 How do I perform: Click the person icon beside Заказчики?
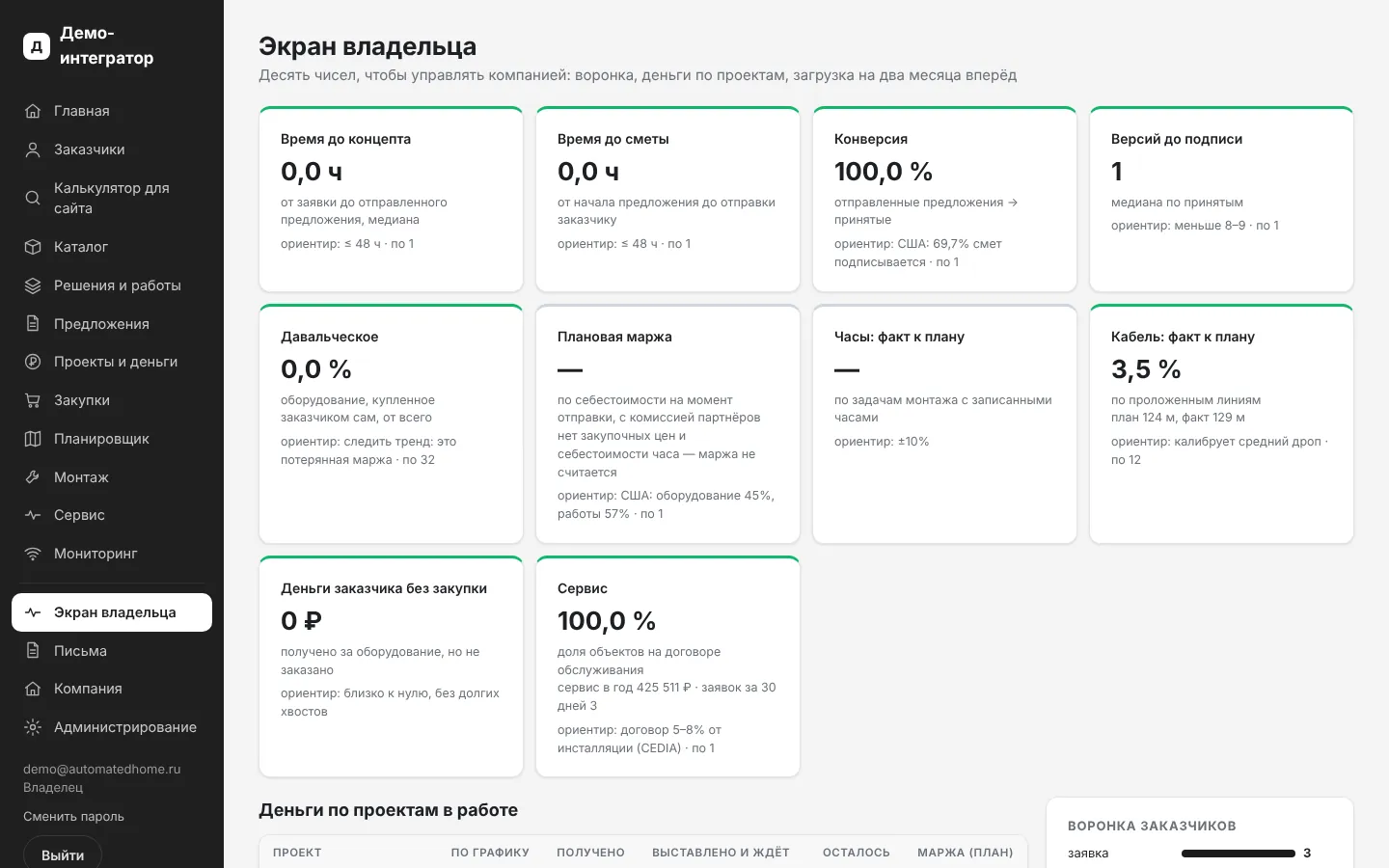(x=33, y=149)
